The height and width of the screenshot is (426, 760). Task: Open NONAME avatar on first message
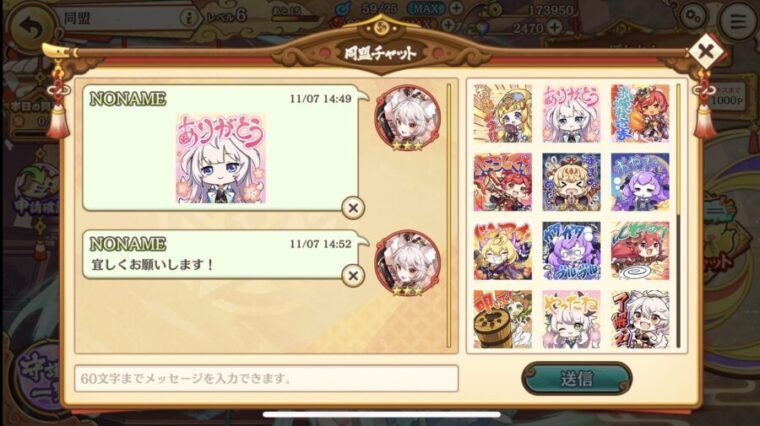408,118
